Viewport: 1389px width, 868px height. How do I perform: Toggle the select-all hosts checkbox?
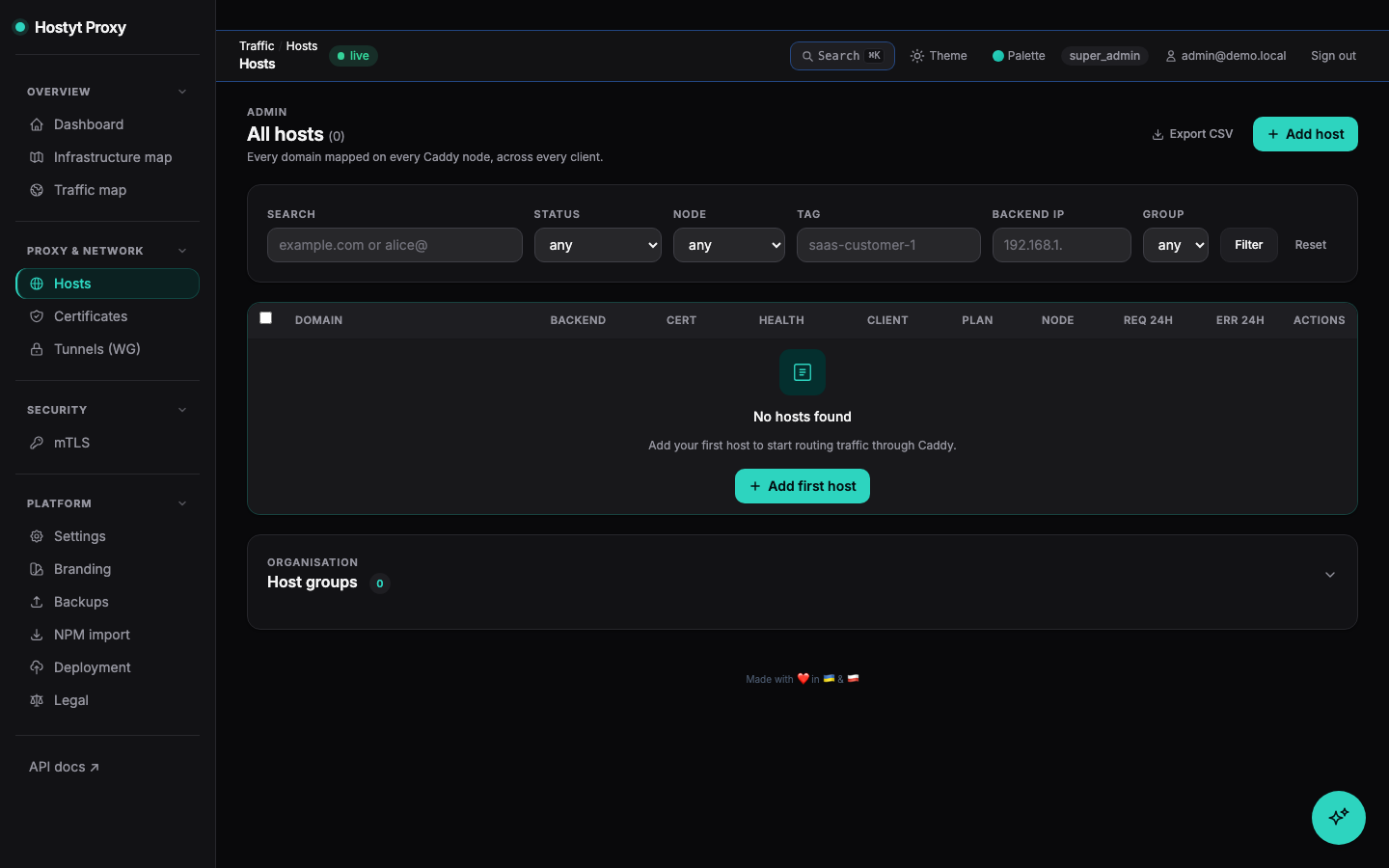click(266, 318)
